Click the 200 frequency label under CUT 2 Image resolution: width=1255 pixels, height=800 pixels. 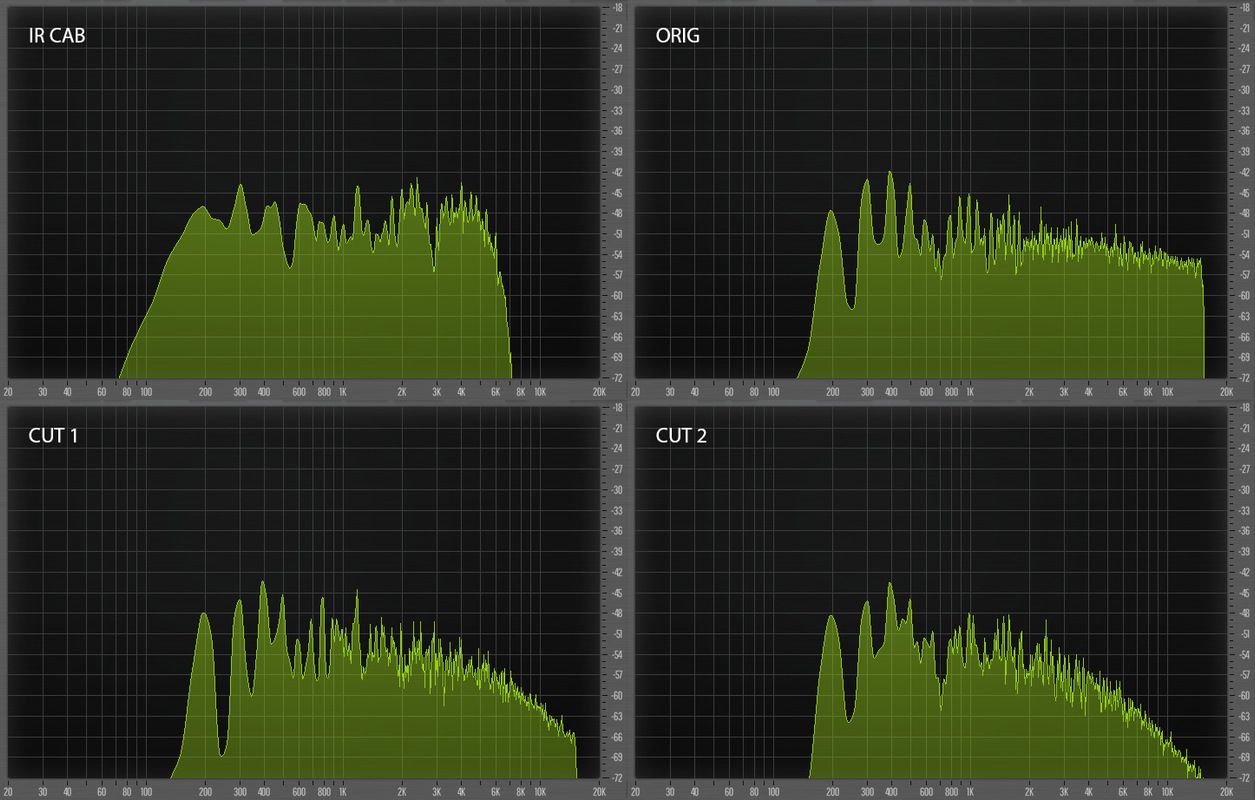point(833,792)
